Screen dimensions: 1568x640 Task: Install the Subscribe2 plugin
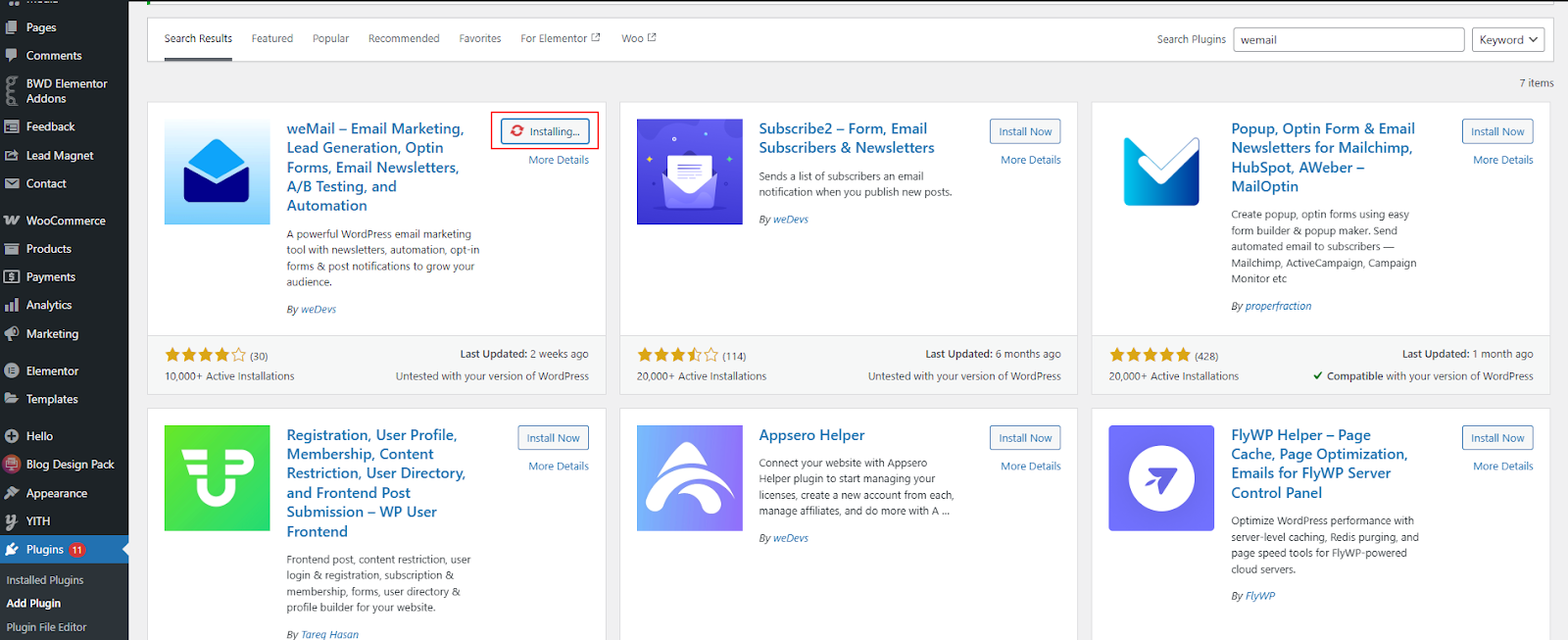tap(1025, 131)
